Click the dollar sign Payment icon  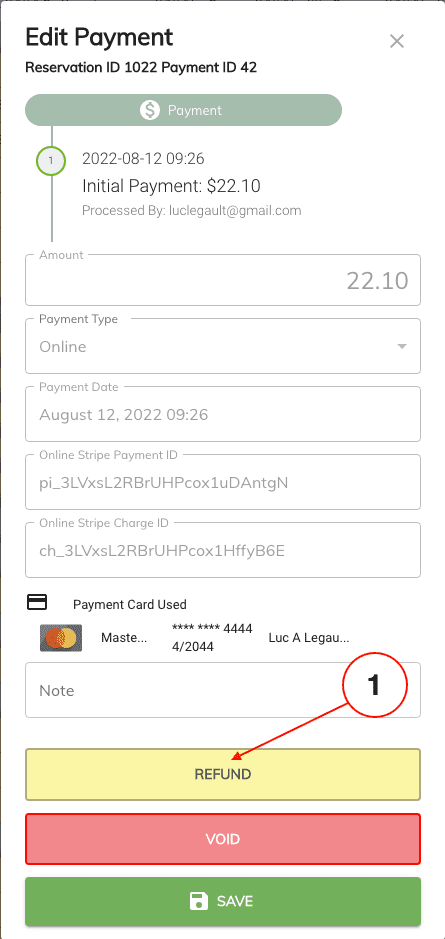point(150,110)
